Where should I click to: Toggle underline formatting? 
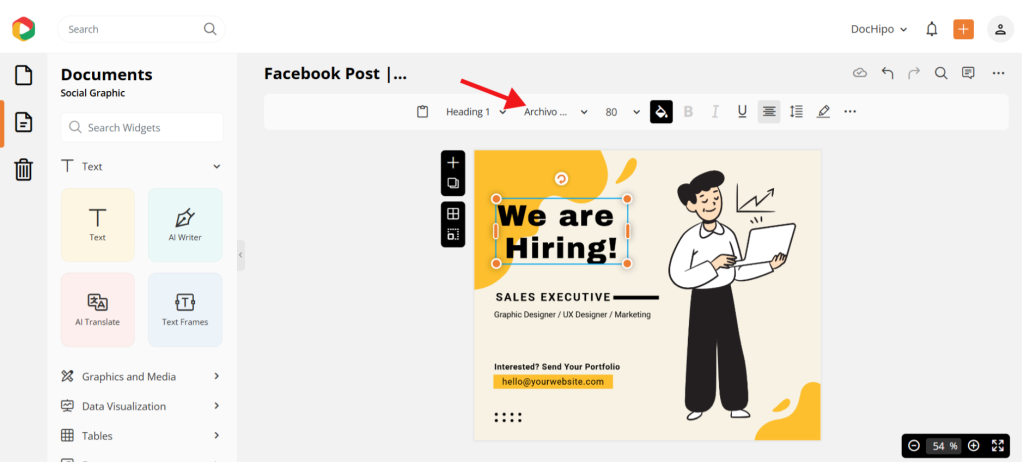(x=742, y=112)
